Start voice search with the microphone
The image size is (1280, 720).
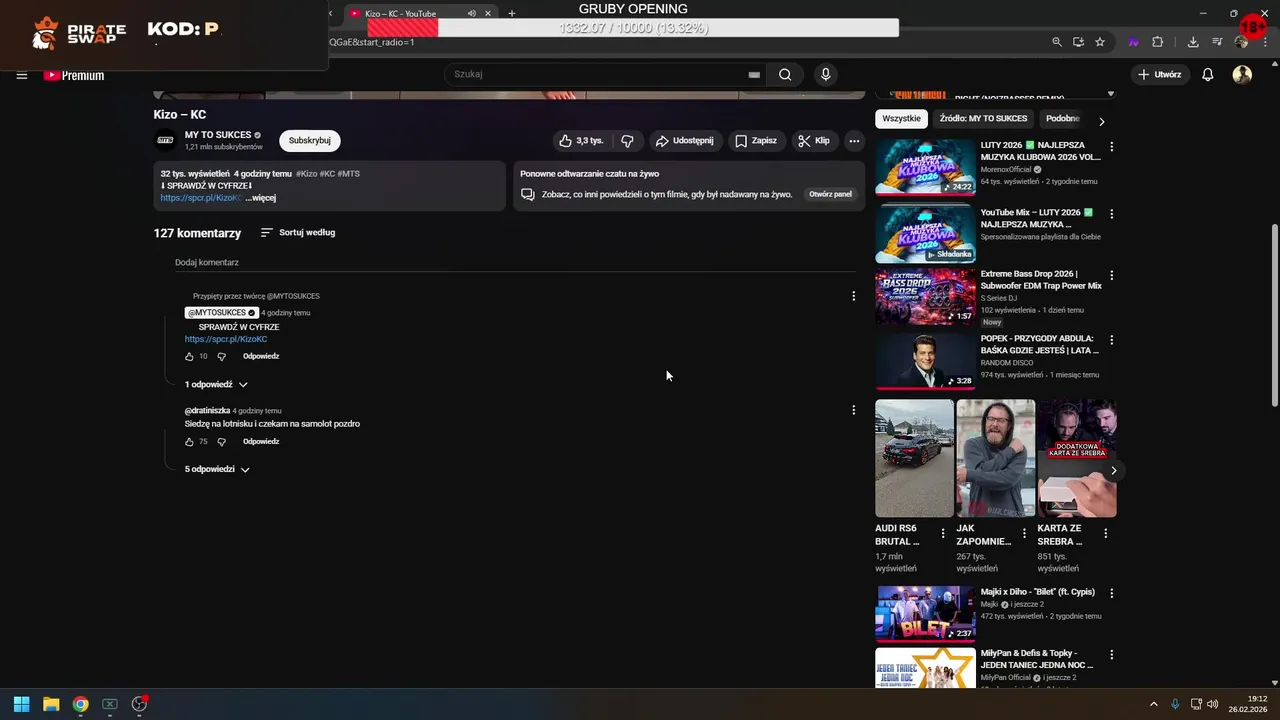[x=825, y=74]
